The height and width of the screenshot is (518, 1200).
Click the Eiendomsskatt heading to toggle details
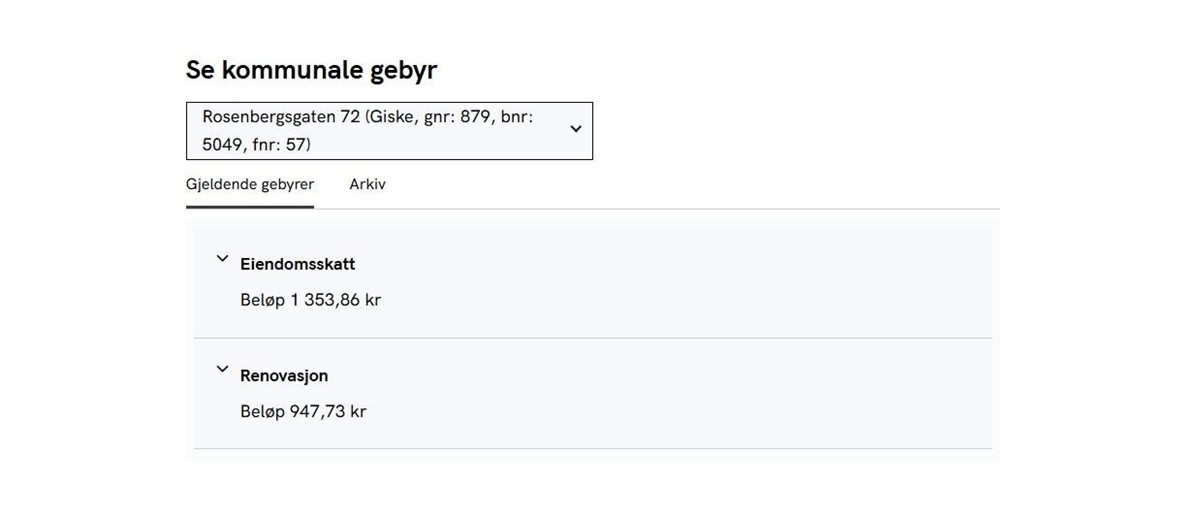click(298, 265)
